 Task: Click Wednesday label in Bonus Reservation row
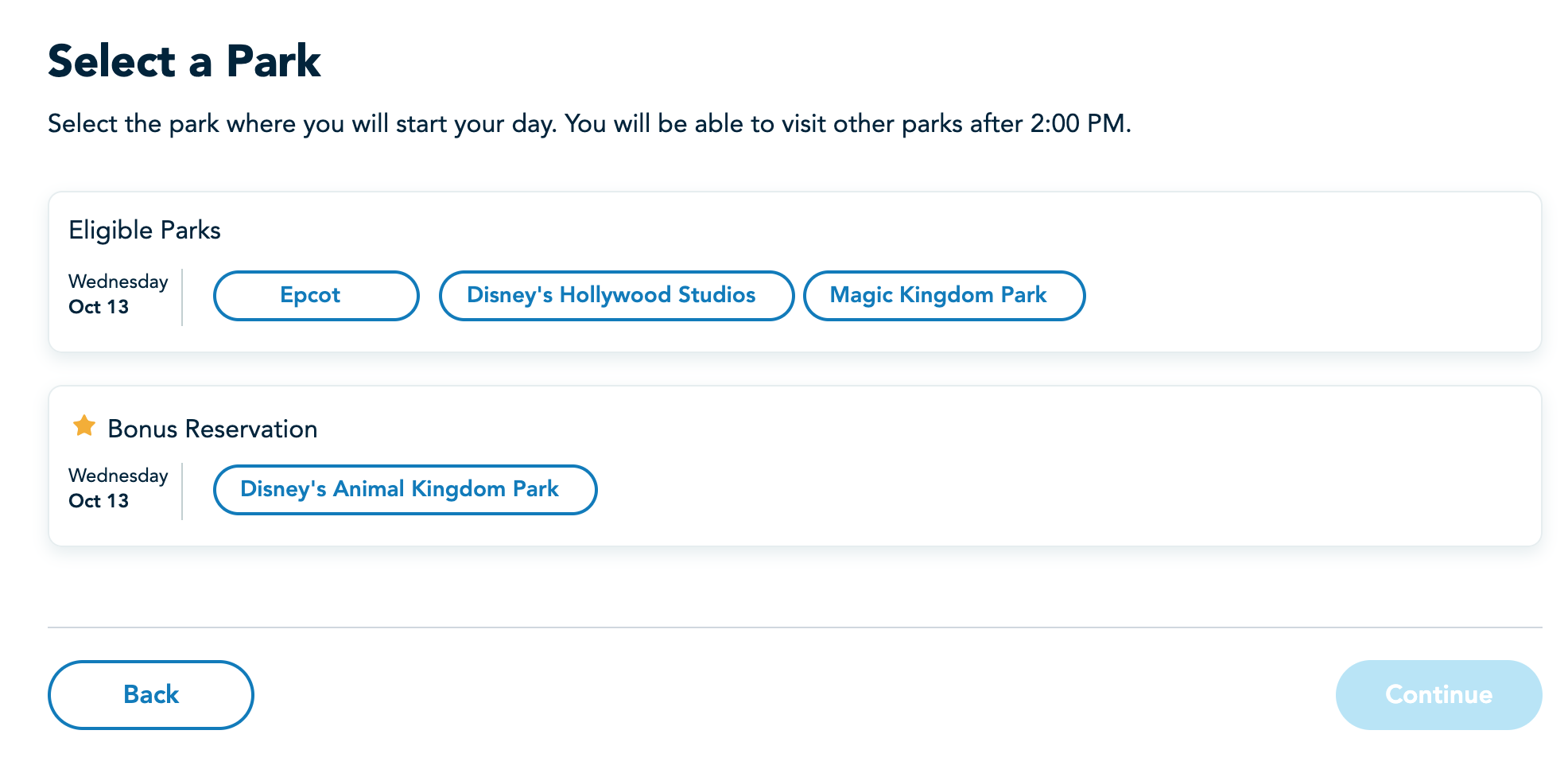[118, 476]
